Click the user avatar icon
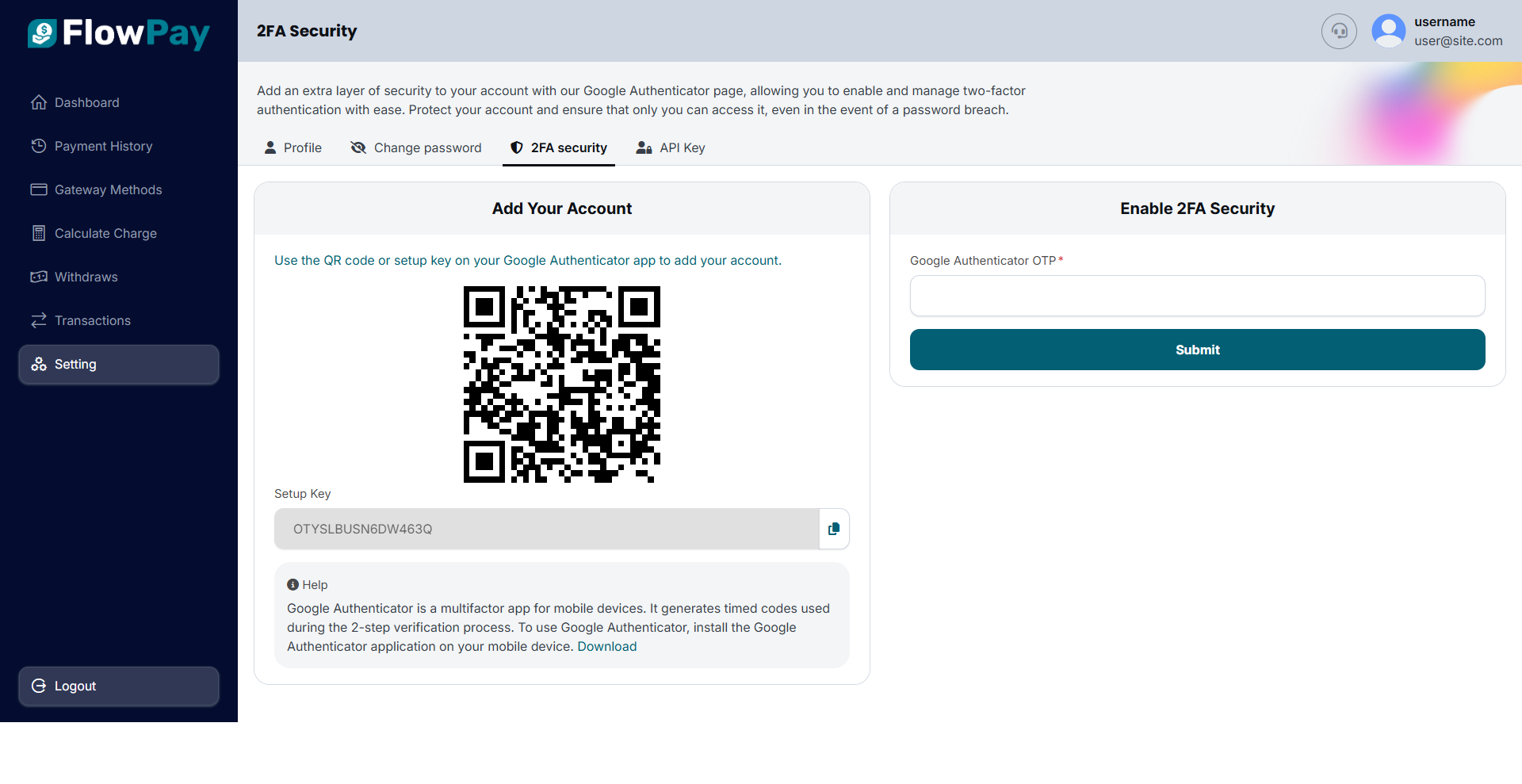This screenshot has width=1522, height=784. (1388, 31)
